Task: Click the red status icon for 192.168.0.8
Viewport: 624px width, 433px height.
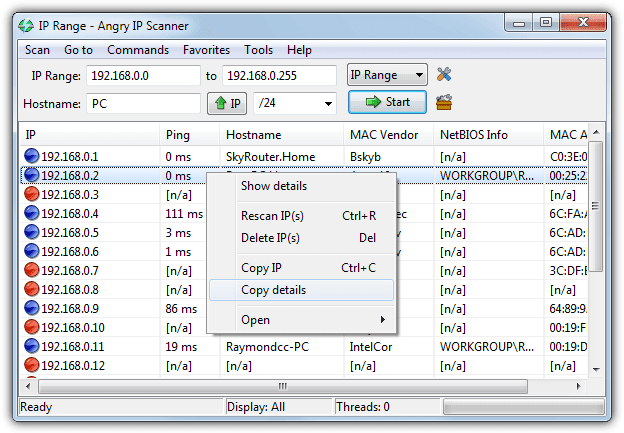Action: pos(31,289)
